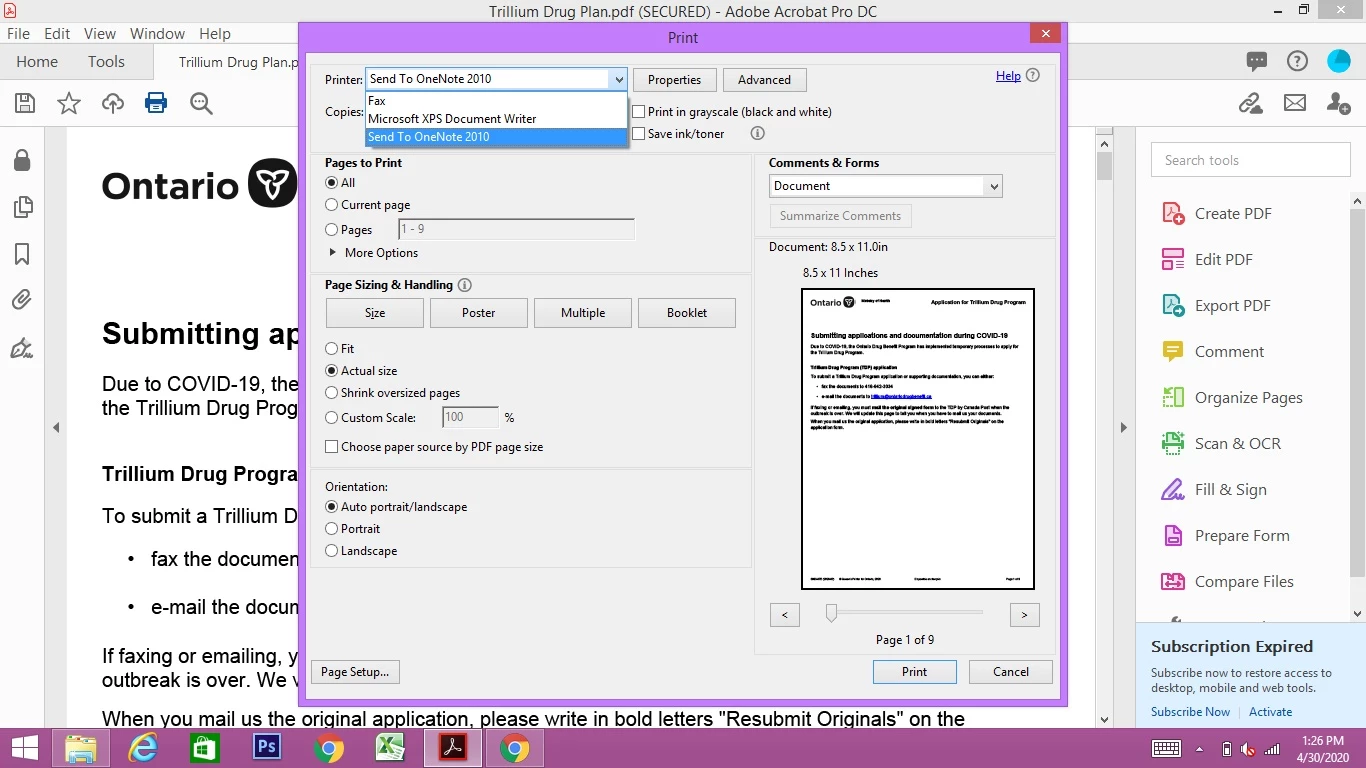Select the Fit sizing radio button

[331, 349]
